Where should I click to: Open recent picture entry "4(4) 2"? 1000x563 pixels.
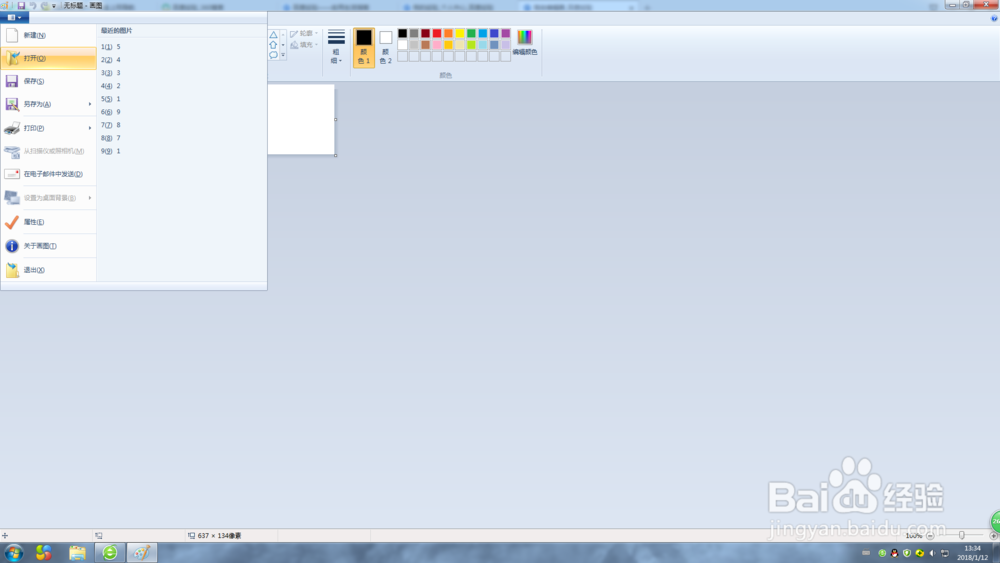click(x=182, y=86)
